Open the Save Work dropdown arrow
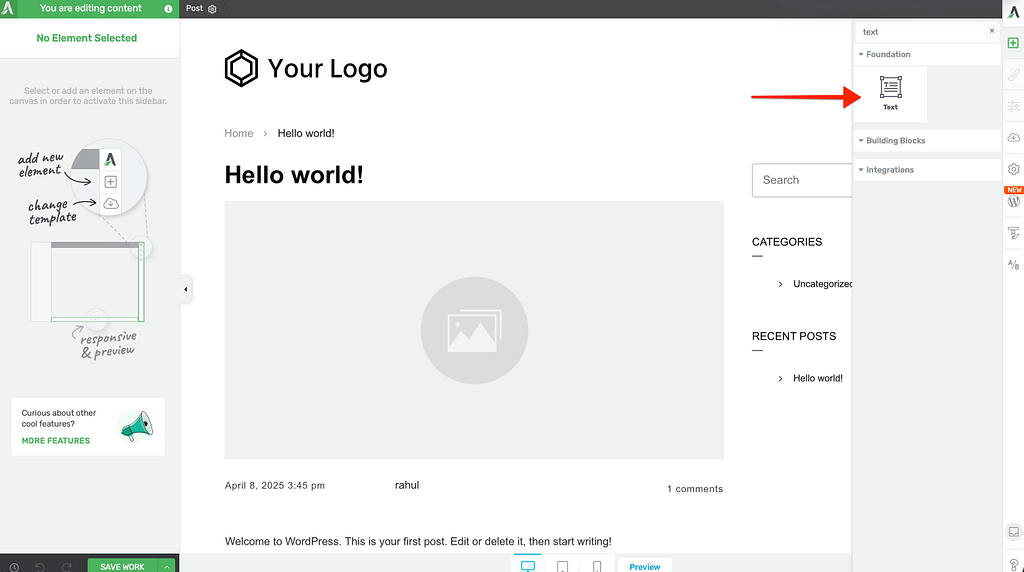The width and height of the screenshot is (1024, 572). 167,566
